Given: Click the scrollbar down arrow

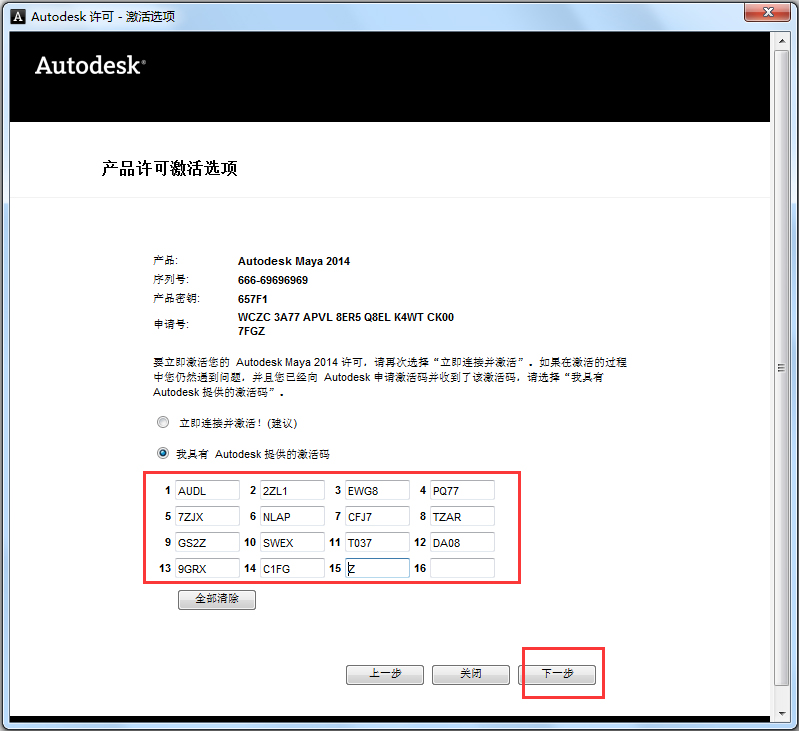Looking at the screenshot, I should [782, 714].
